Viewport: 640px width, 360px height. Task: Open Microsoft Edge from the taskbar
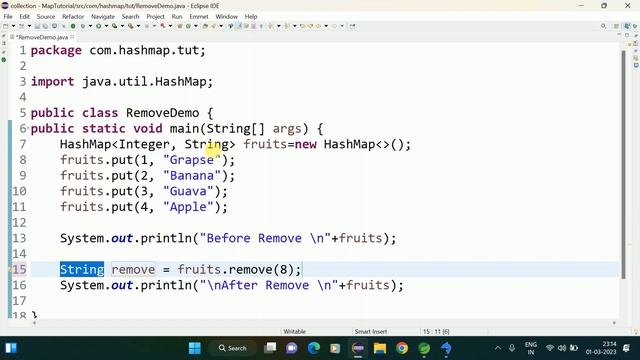pyautogui.click(x=314, y=348)
